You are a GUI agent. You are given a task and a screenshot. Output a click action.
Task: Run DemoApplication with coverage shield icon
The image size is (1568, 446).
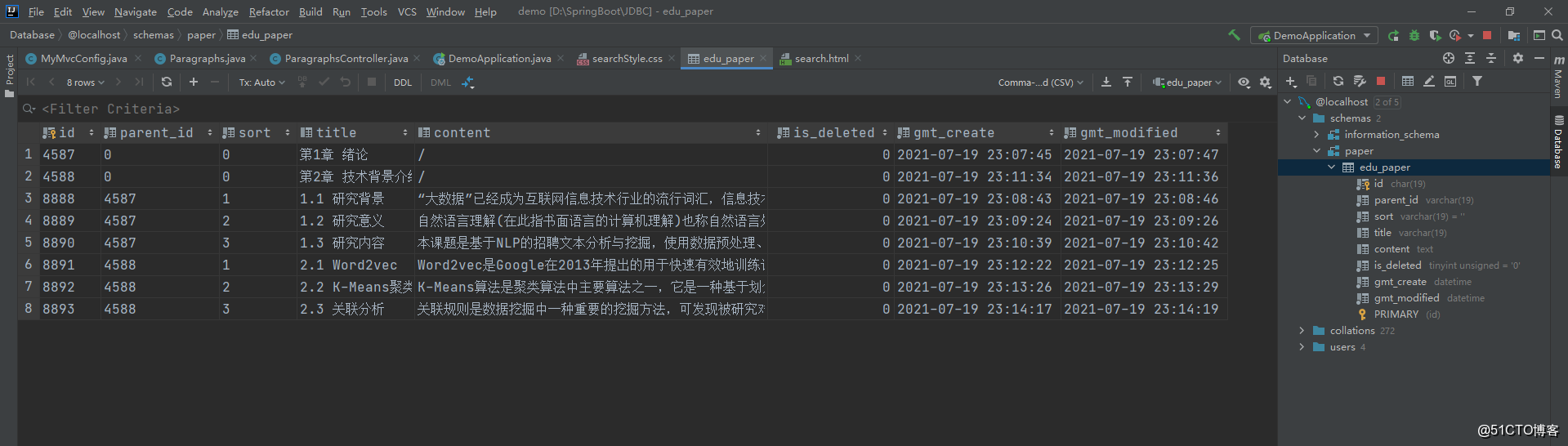point(1435,35)
